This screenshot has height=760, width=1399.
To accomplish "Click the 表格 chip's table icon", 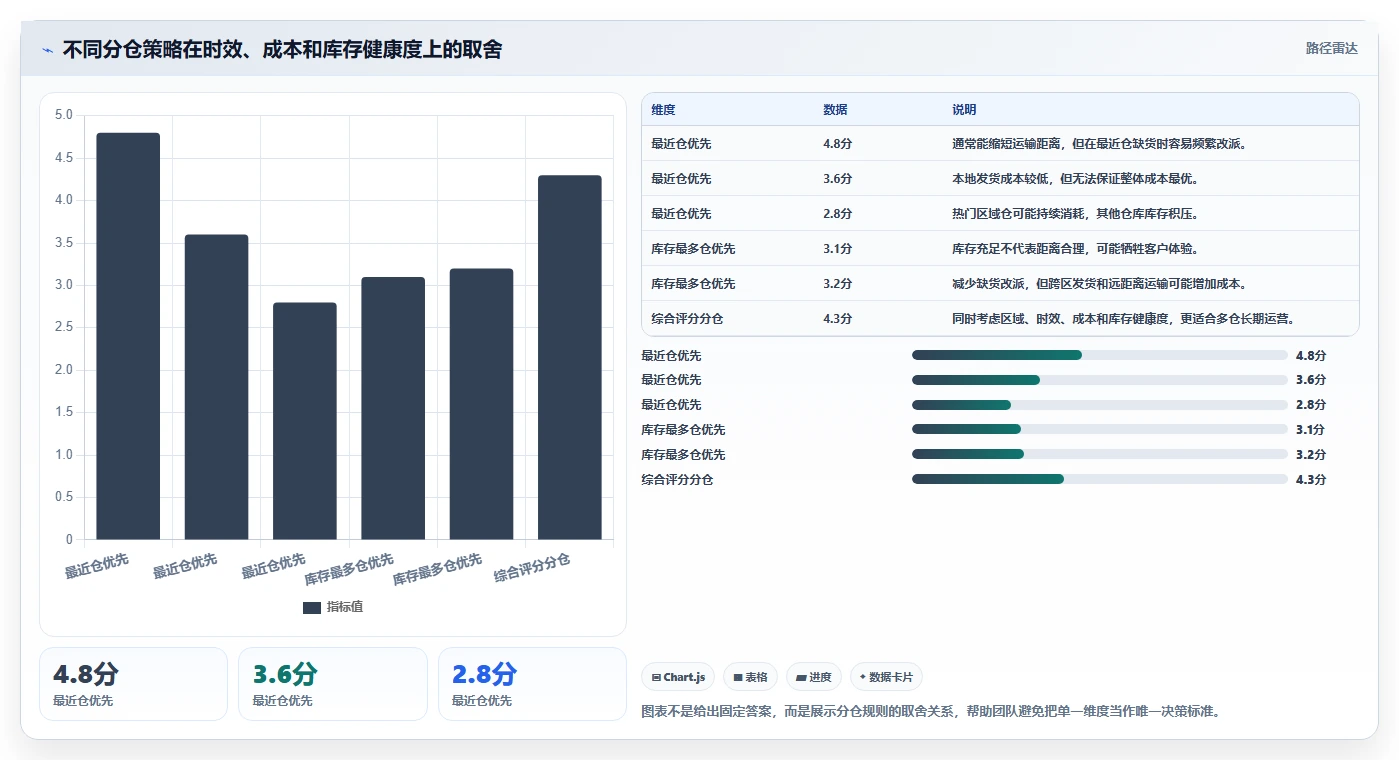I will pyautogui.click(x=738, y=678).
